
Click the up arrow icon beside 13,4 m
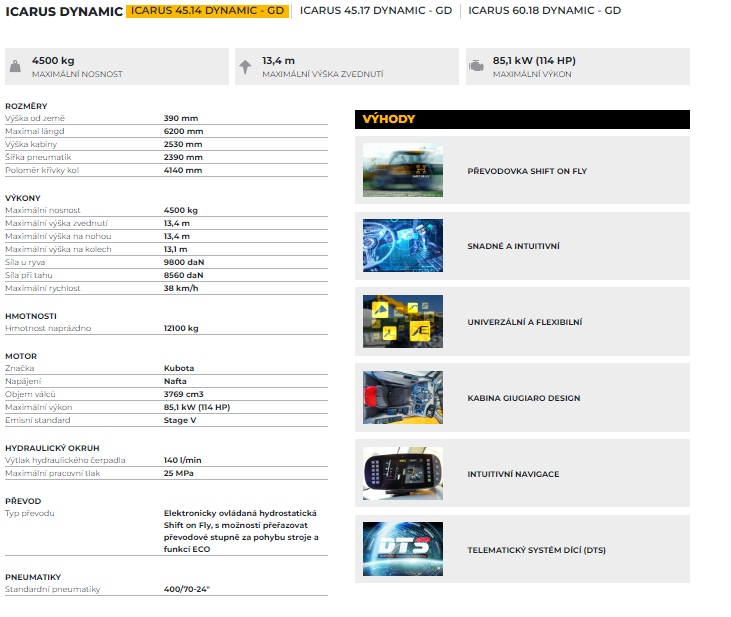point(245,67)
